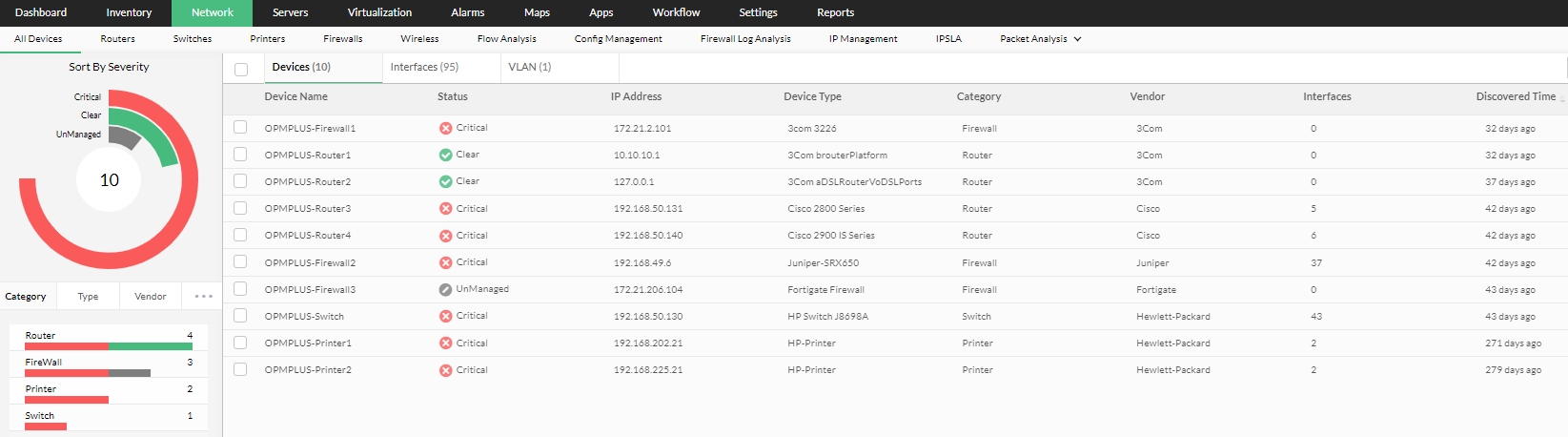Switch to the Vendor grouping tab

(151, 297)
